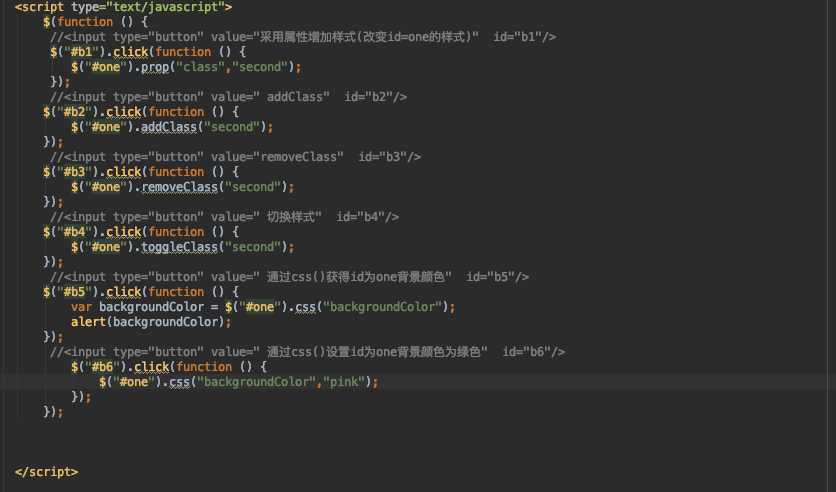Click the $("#b2").click(function line

pos(141,112)
